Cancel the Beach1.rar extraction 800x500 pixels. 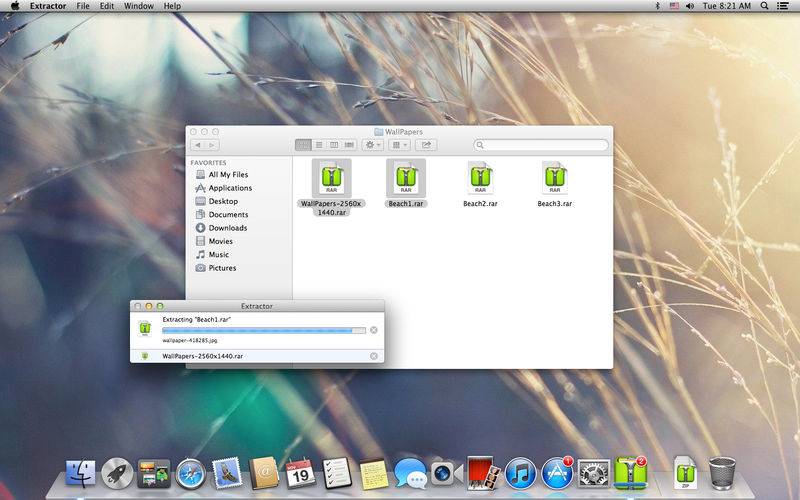point(374,330)
